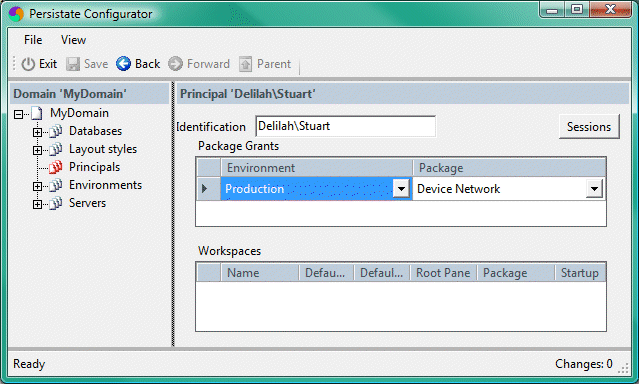Image resolution: width=639 pixels, height=384 pixels.
Task: Expand the Databases tree node
Action: [x=37, y=132]
